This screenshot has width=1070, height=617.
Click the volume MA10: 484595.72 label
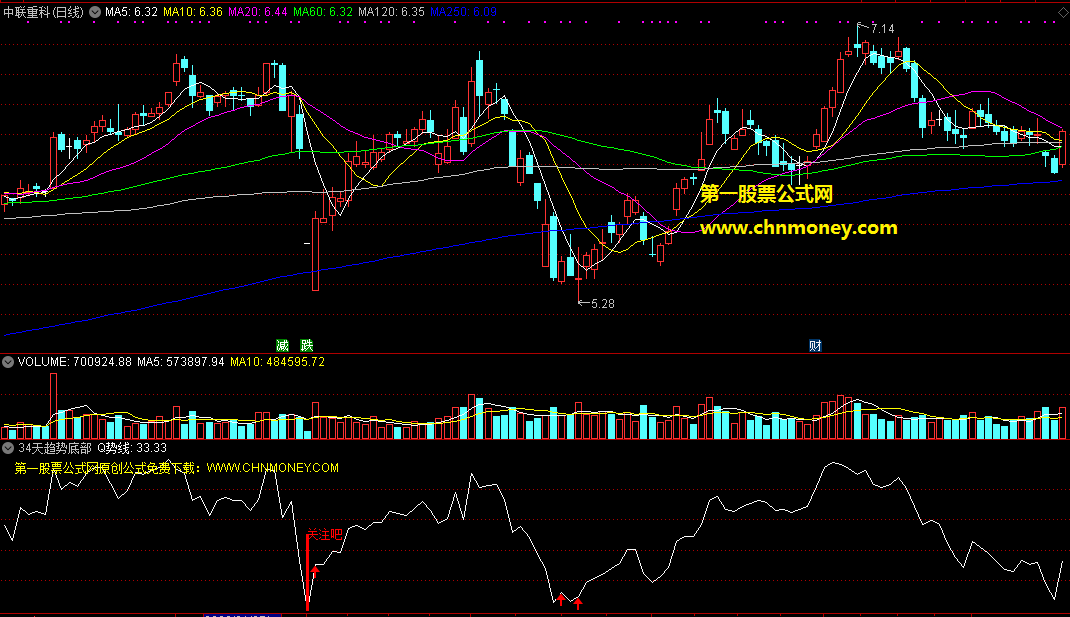pyautogui.click(x=277, y=362)
